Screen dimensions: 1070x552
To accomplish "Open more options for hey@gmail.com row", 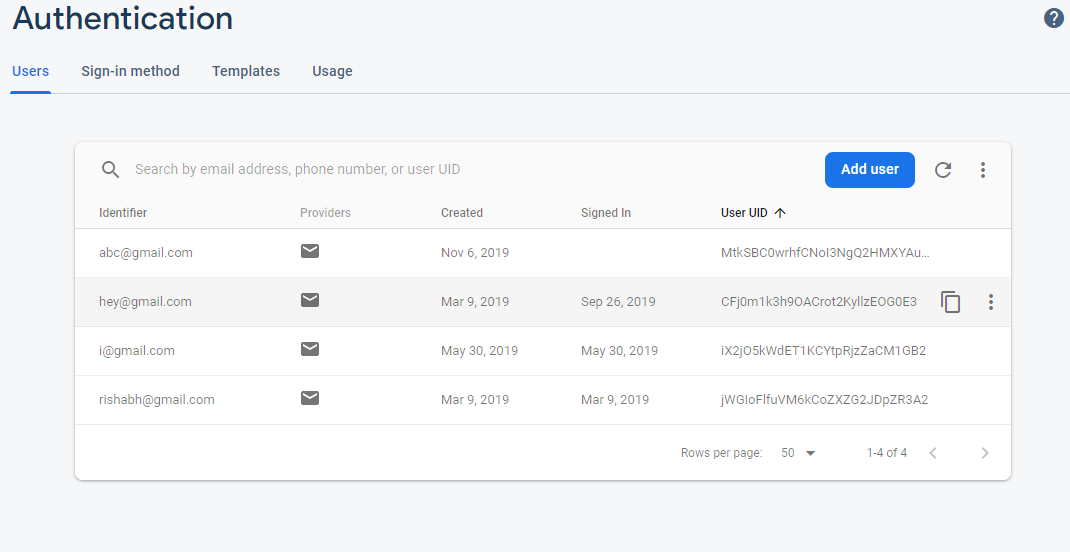I will point(991,302).
